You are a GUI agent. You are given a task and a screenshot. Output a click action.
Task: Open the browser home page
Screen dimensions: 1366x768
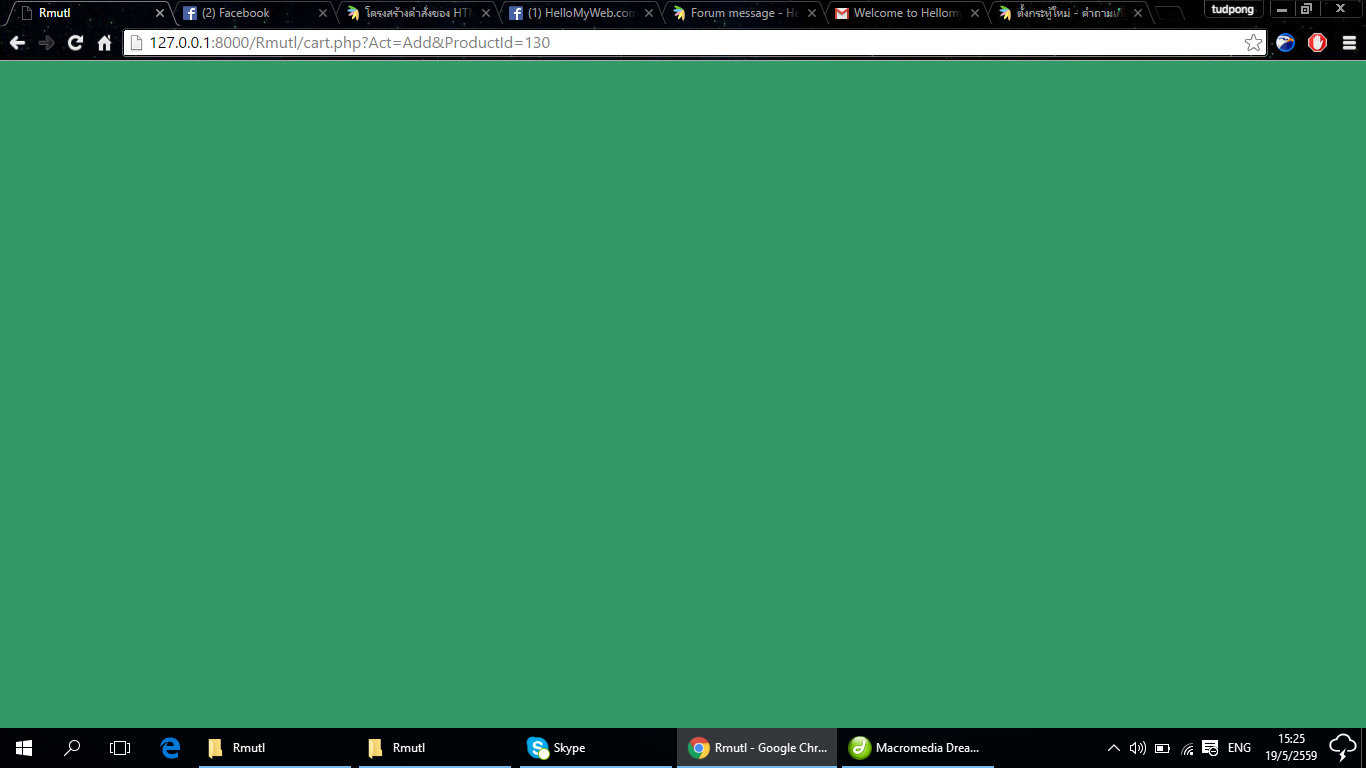[104, 43]
